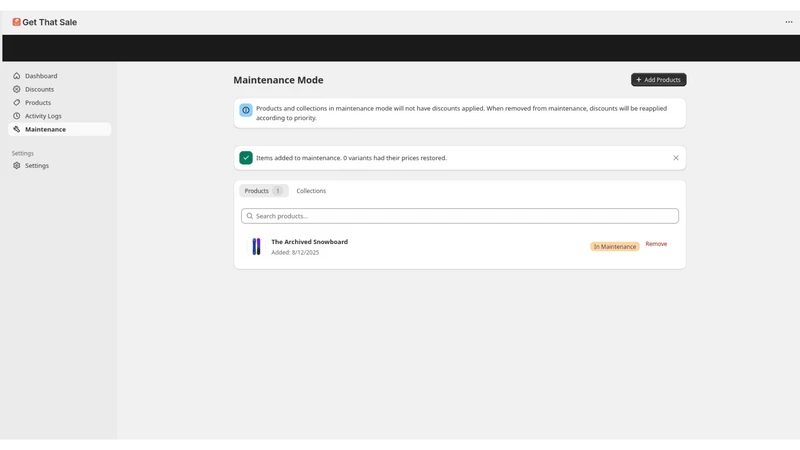Click The Archived Snowboard product name

(309, 242)
